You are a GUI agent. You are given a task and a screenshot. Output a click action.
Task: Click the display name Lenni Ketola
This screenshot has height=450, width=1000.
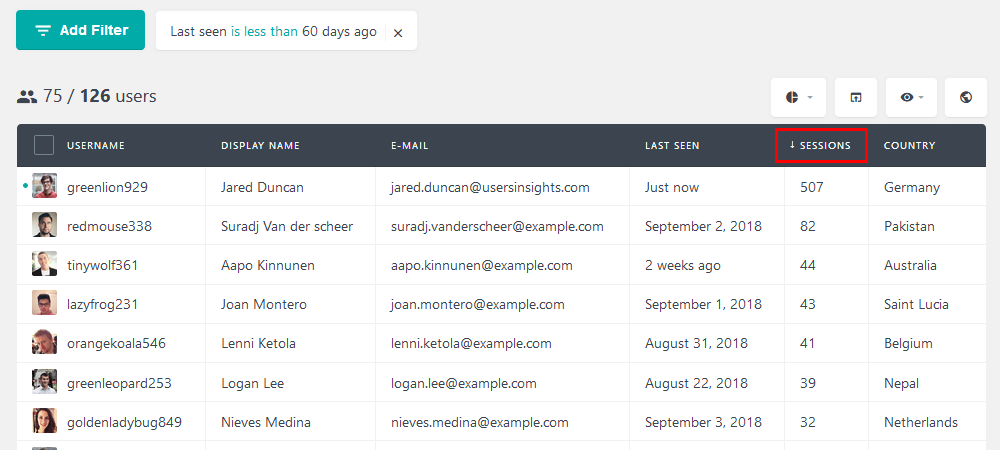click(258, 344)
